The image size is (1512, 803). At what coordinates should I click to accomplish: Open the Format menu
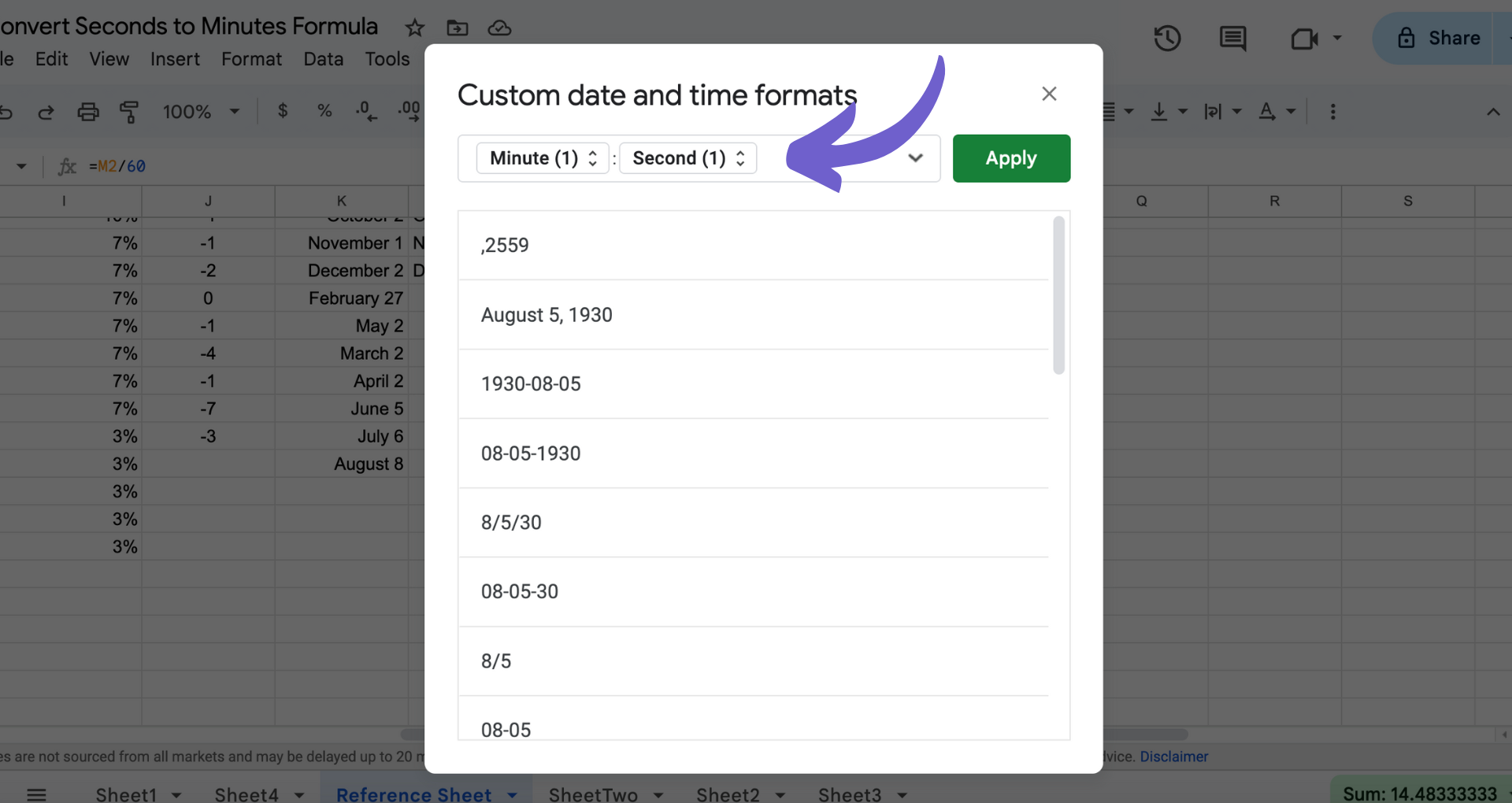pyautogui.click(x=251, y=59)
